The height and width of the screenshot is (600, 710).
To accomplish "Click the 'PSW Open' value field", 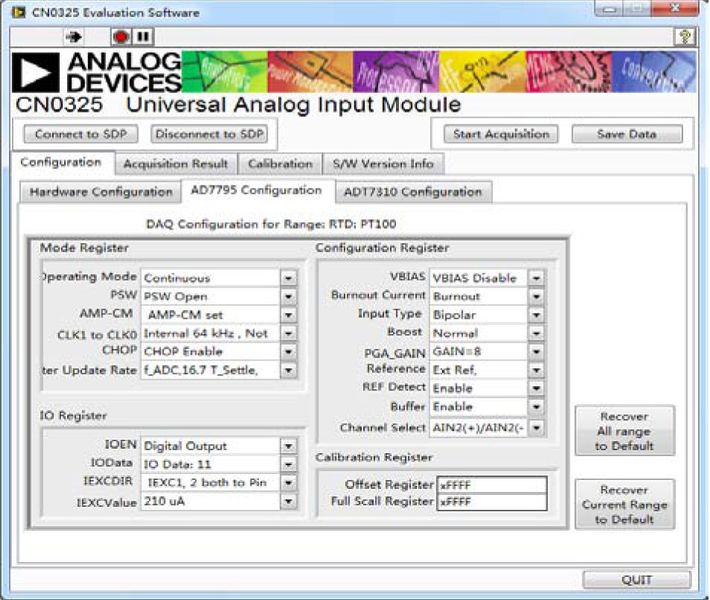I will pos(211,297).
